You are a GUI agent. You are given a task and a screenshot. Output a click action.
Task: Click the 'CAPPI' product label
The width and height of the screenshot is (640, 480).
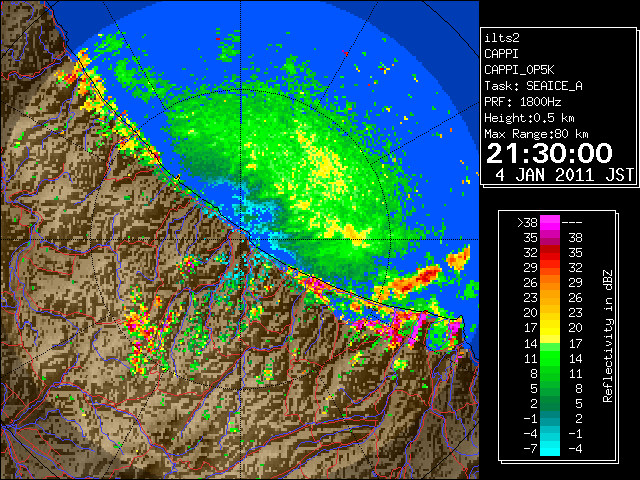coord(501,54)
